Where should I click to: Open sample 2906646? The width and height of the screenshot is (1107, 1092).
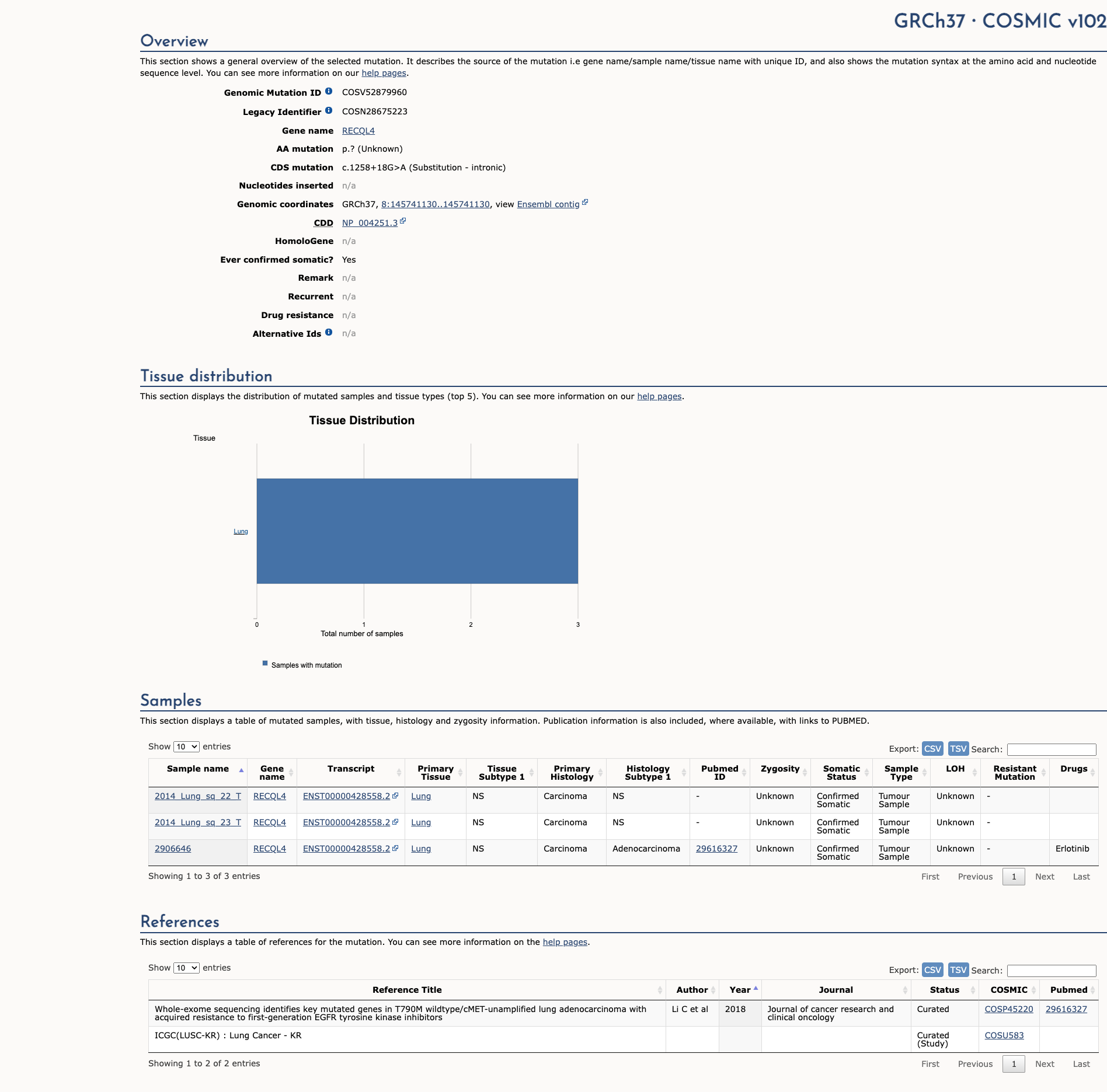click(x=173, y=849)
